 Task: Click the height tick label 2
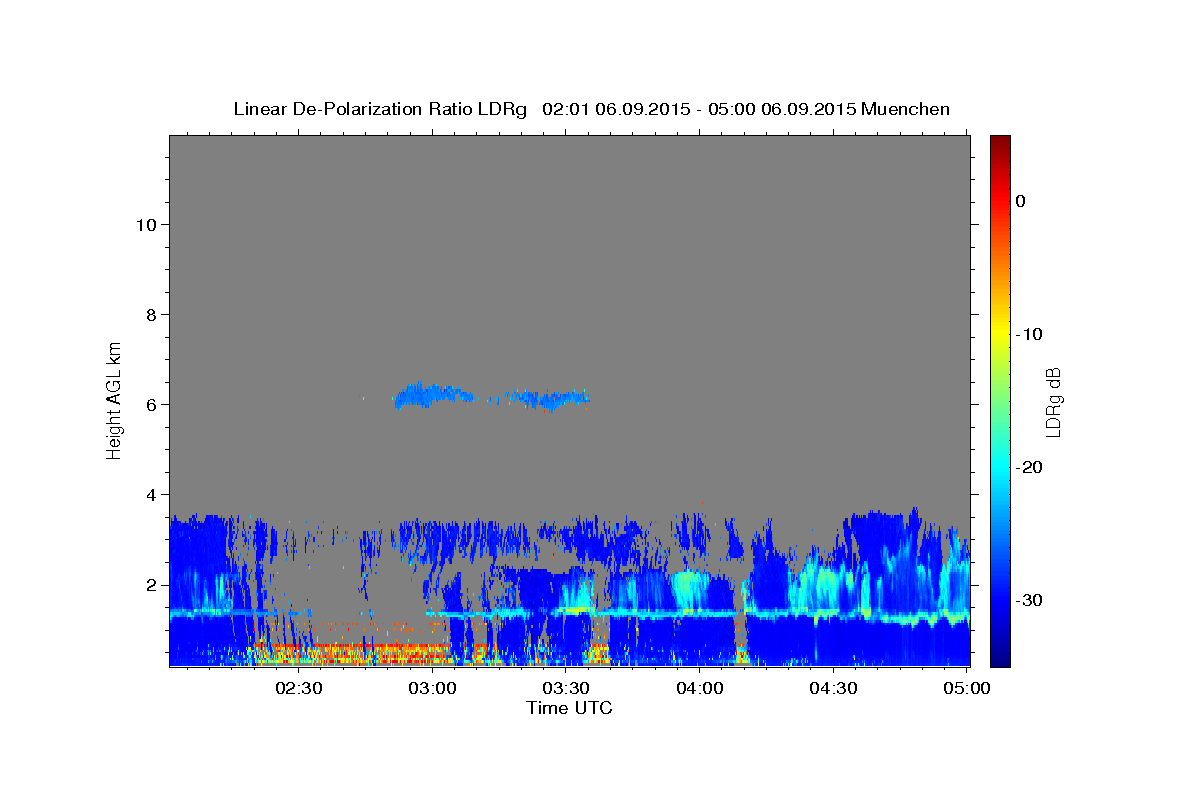tap(152, 584)
